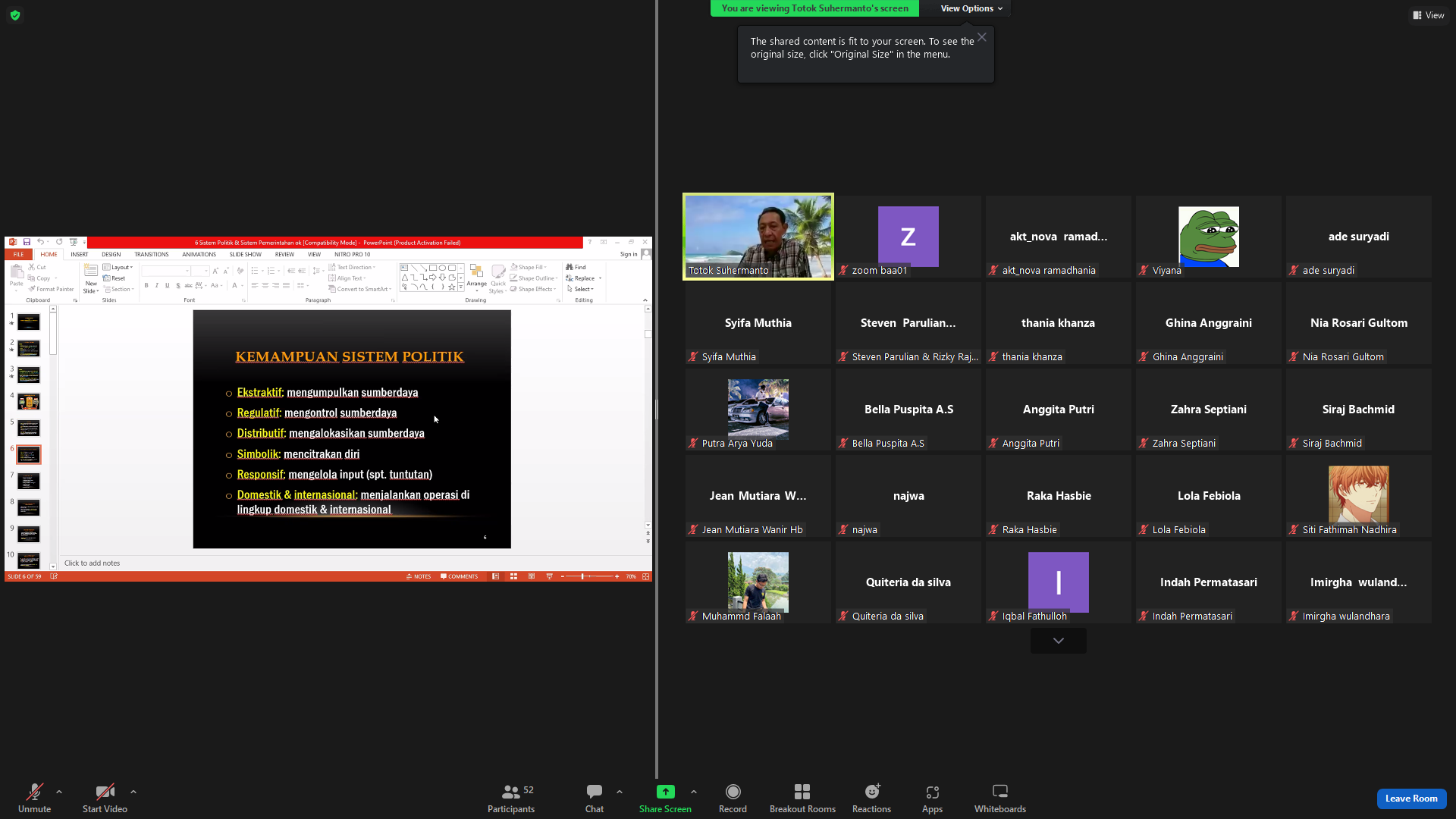Expand video options arrow beside Start Video
1456x819 pixels.
coord(133,792)
